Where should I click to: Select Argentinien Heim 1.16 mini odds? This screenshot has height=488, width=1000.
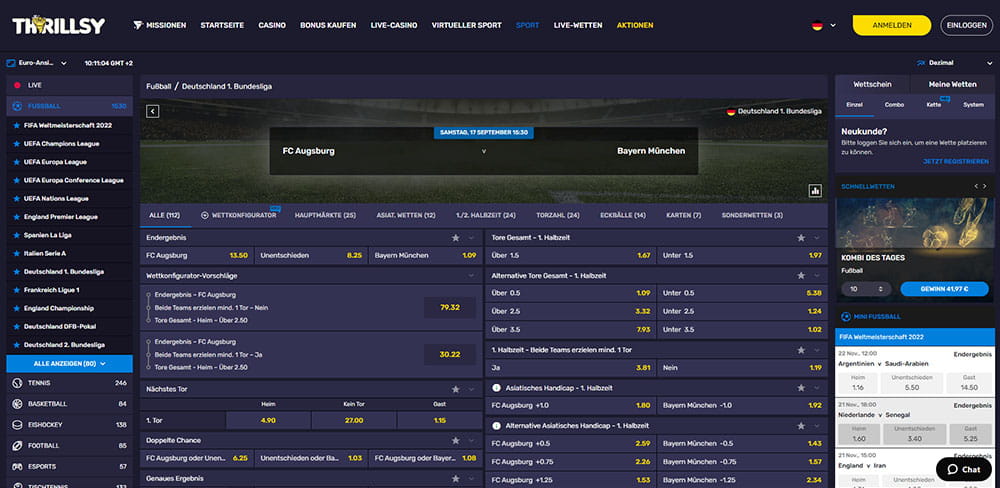coord(857,383)
